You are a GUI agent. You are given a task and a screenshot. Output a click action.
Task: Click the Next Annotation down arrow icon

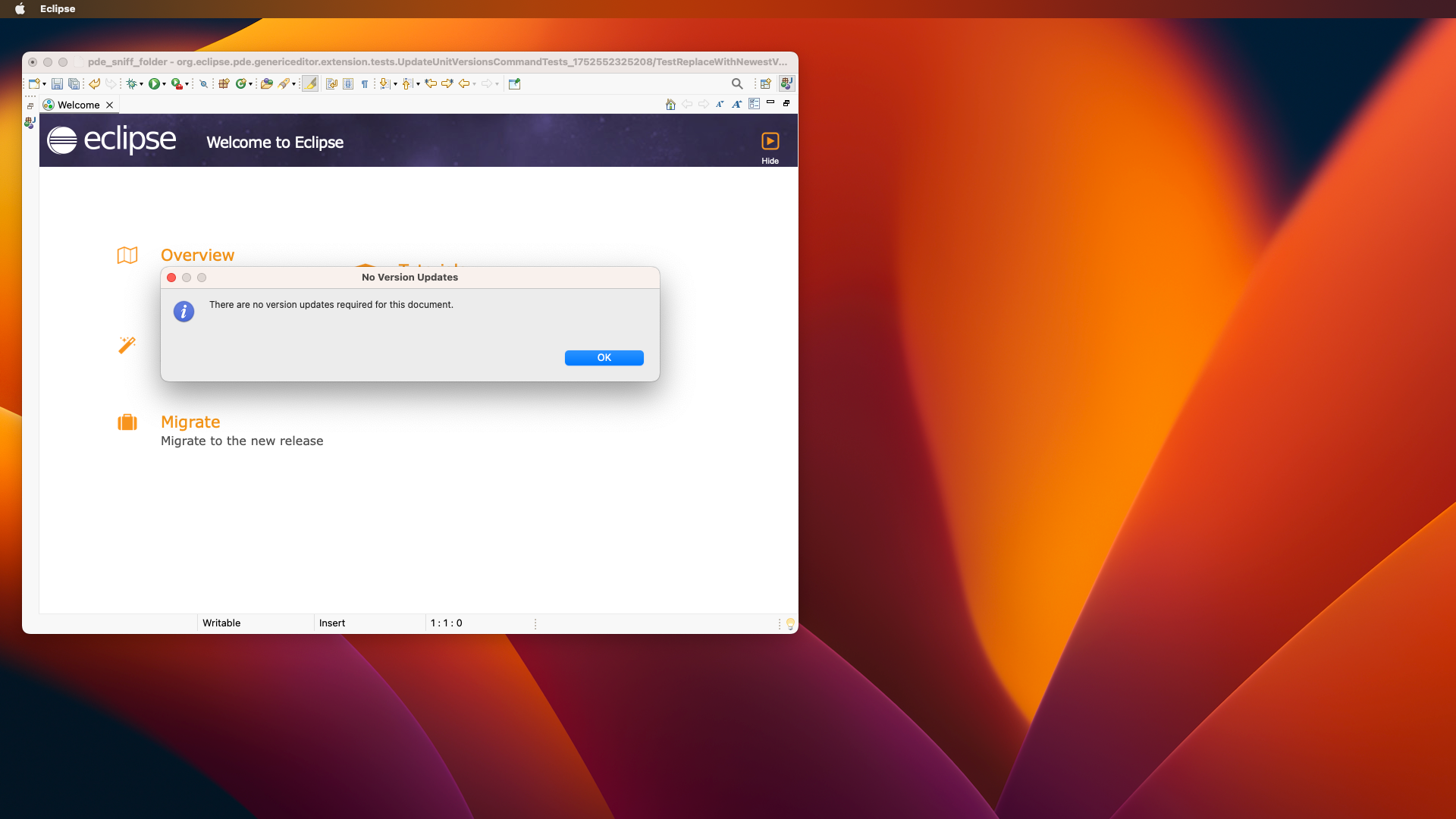point(384,83)
